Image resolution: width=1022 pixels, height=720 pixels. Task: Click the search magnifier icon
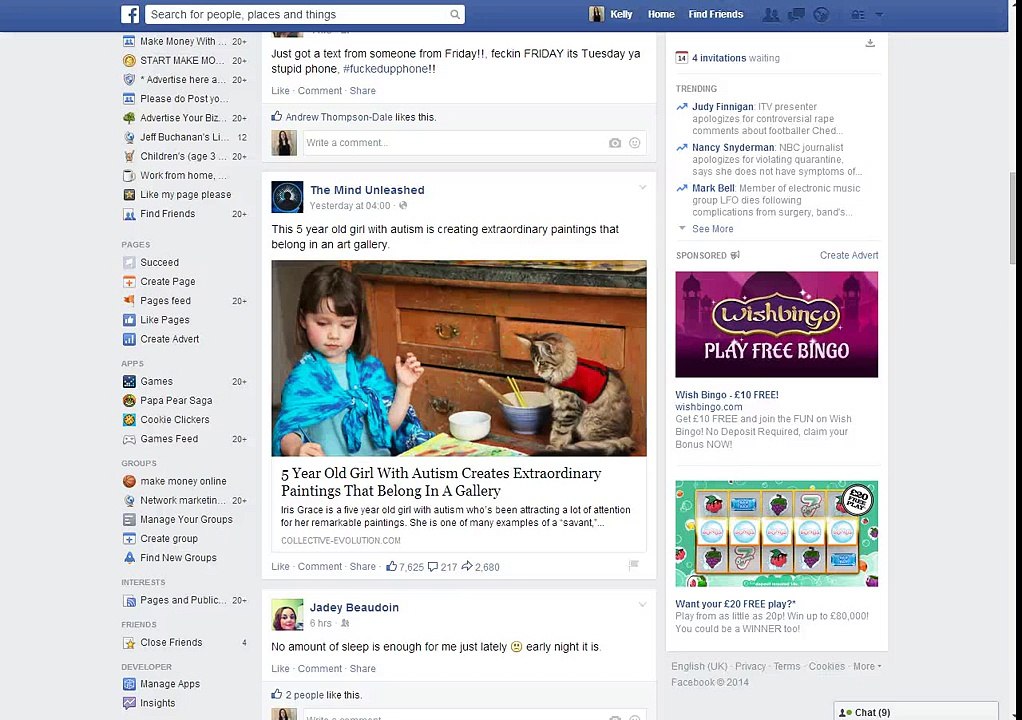(x=455, y=14)
